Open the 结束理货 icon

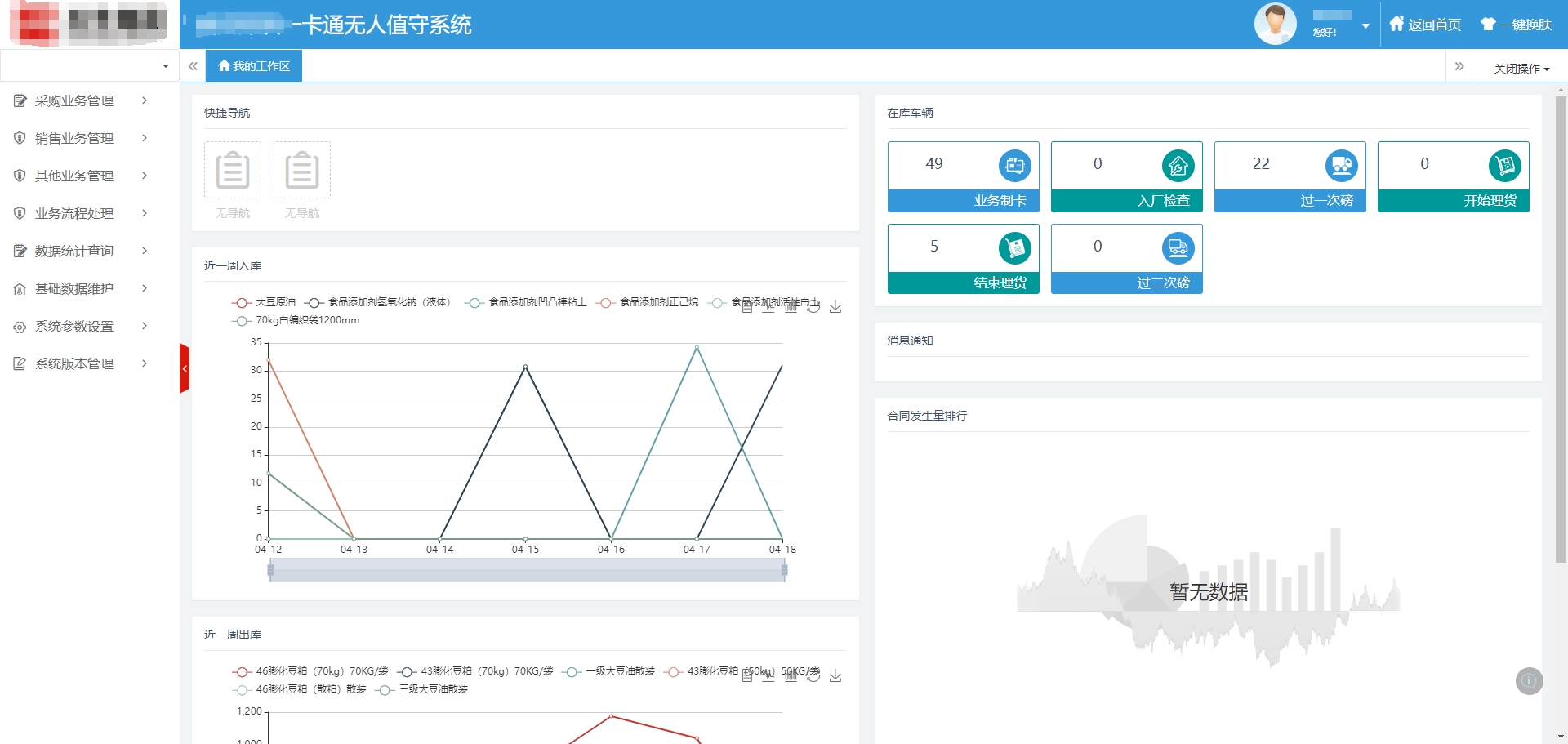pyautogui.click(x=1014, y=248)
